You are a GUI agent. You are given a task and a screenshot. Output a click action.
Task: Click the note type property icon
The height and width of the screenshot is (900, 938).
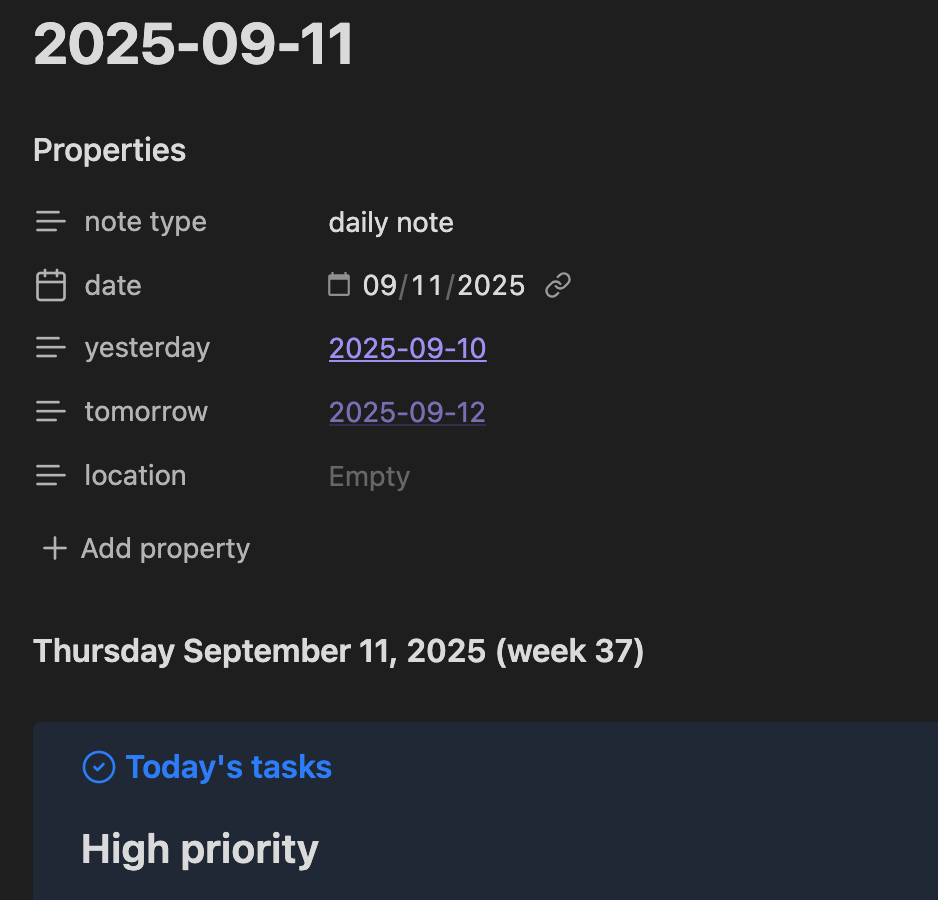(51, 222)
